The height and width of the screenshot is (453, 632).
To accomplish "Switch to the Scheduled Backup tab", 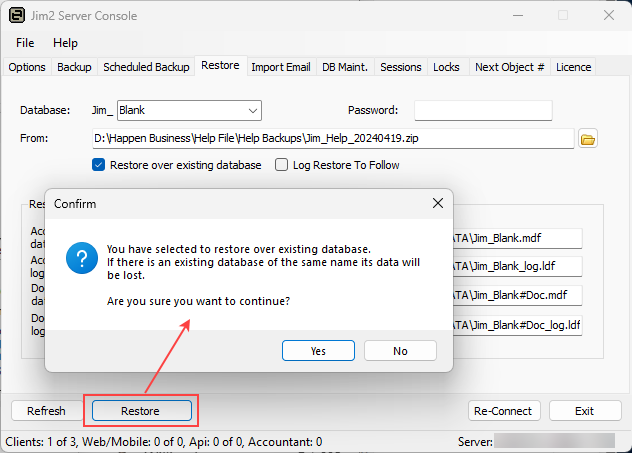I will 146,67.
